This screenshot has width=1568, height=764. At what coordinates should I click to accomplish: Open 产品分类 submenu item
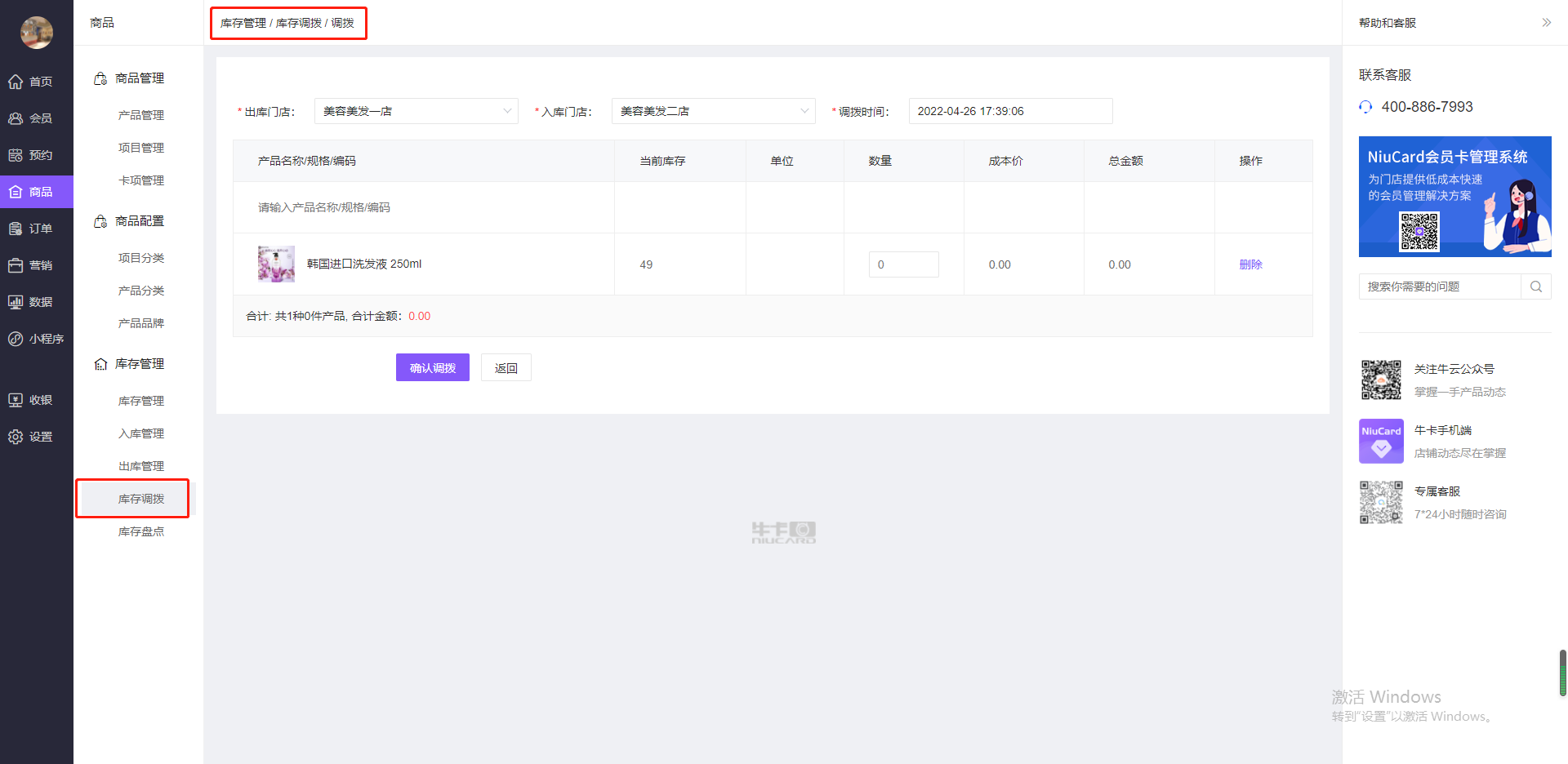pos(141,291)
